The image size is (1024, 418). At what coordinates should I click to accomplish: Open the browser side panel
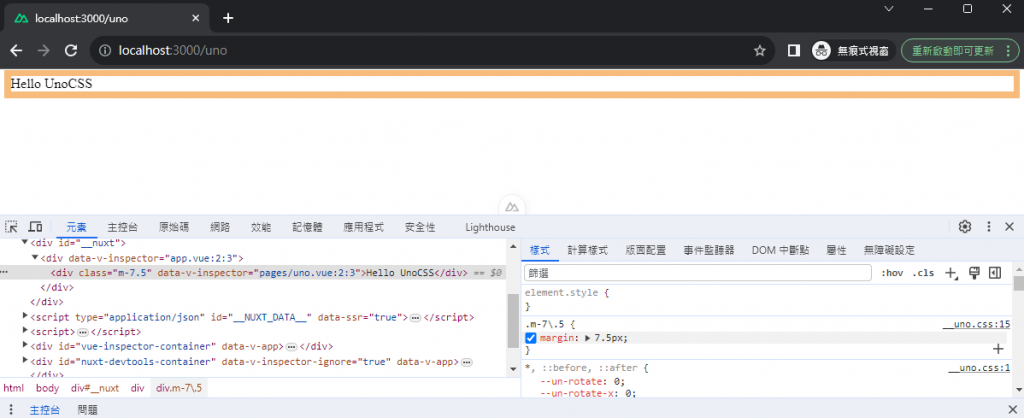click(x=794, y=50)
